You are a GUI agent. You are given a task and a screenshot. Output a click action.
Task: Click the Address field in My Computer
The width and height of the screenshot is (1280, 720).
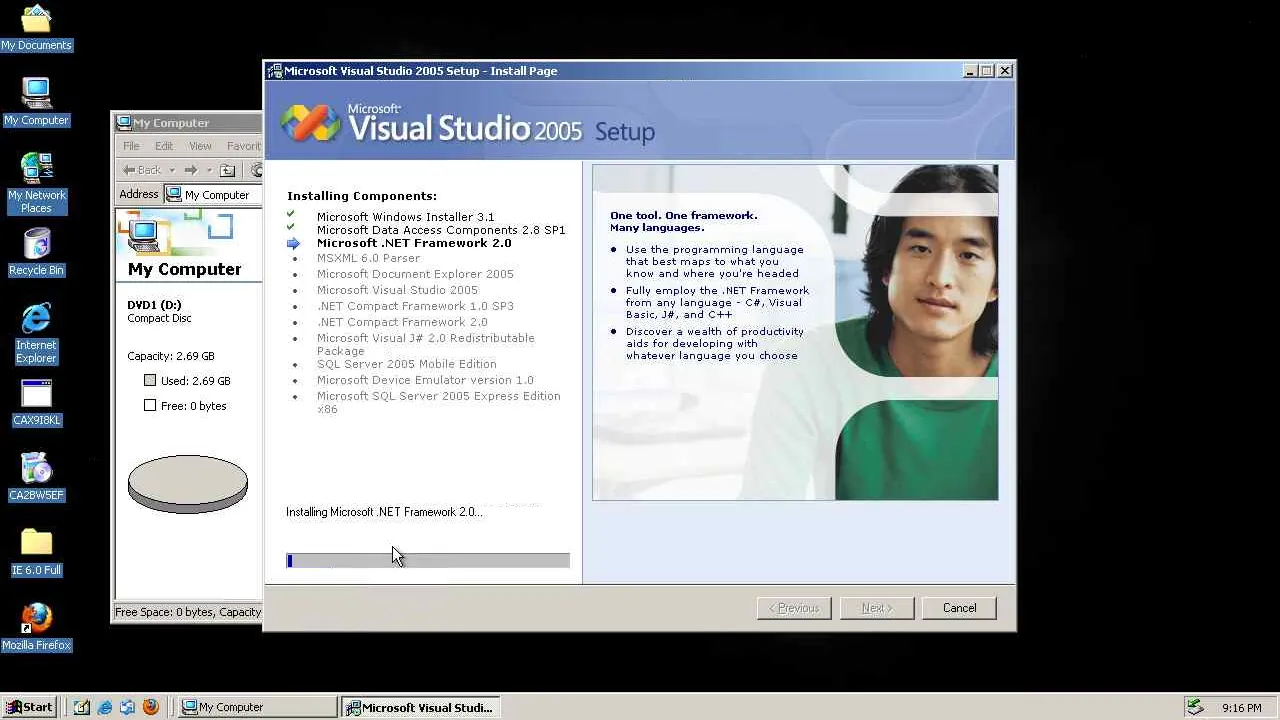coord(214,195)
